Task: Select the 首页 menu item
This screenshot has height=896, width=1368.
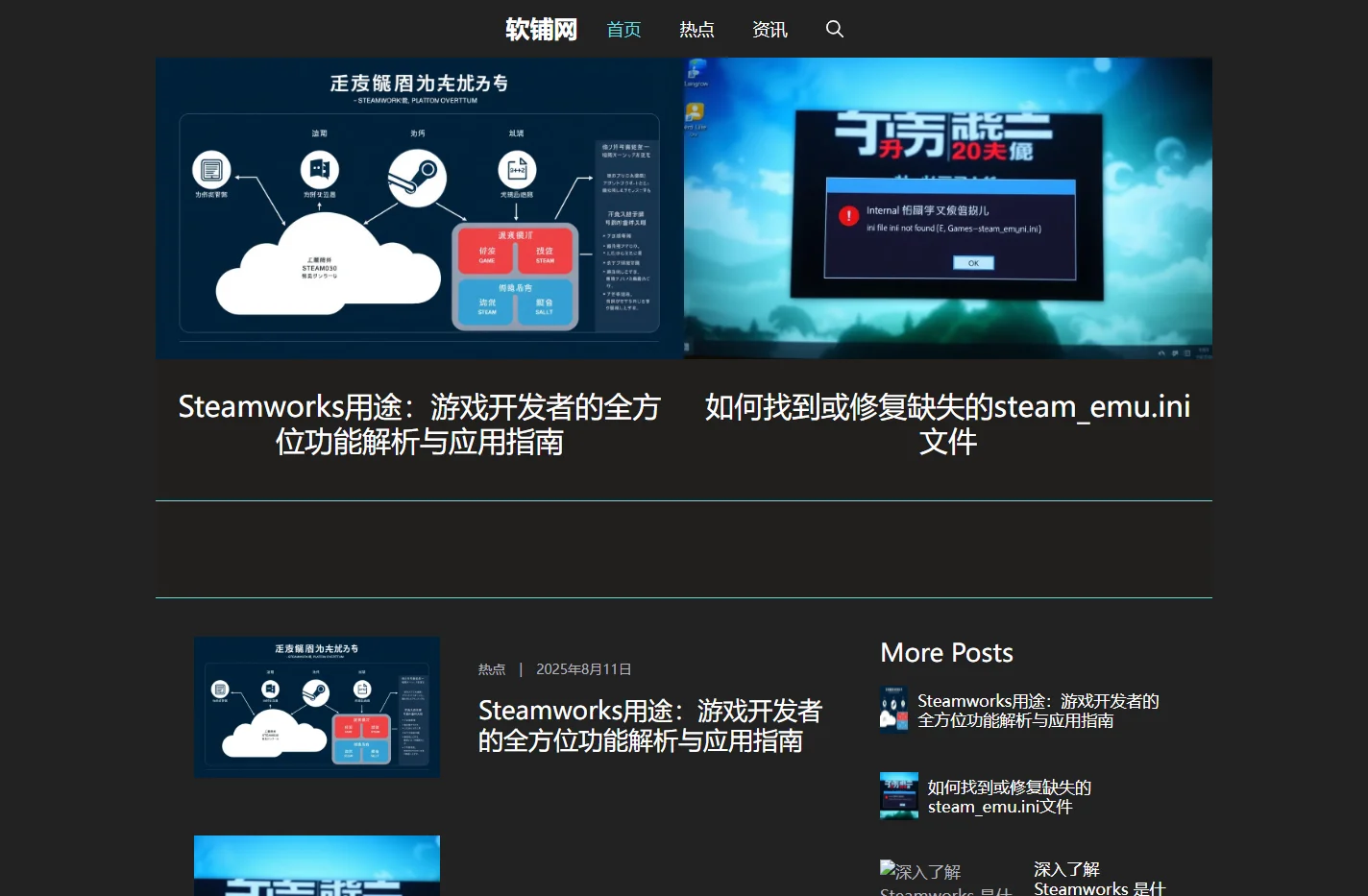Action: point(623,29)
